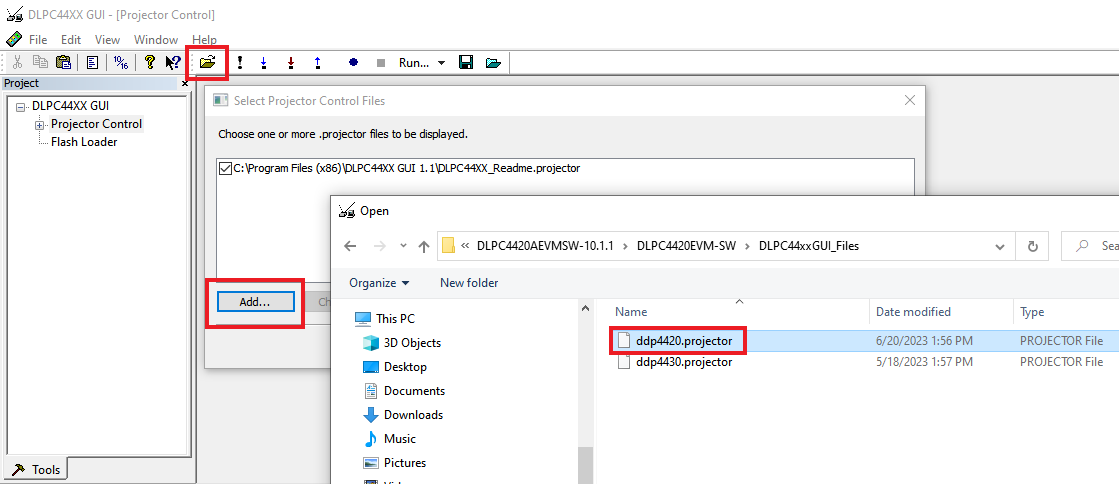Click the black exclamation mark toolbar icon
The height and width of the screenshot is (484, 1119).
point(240,63)
